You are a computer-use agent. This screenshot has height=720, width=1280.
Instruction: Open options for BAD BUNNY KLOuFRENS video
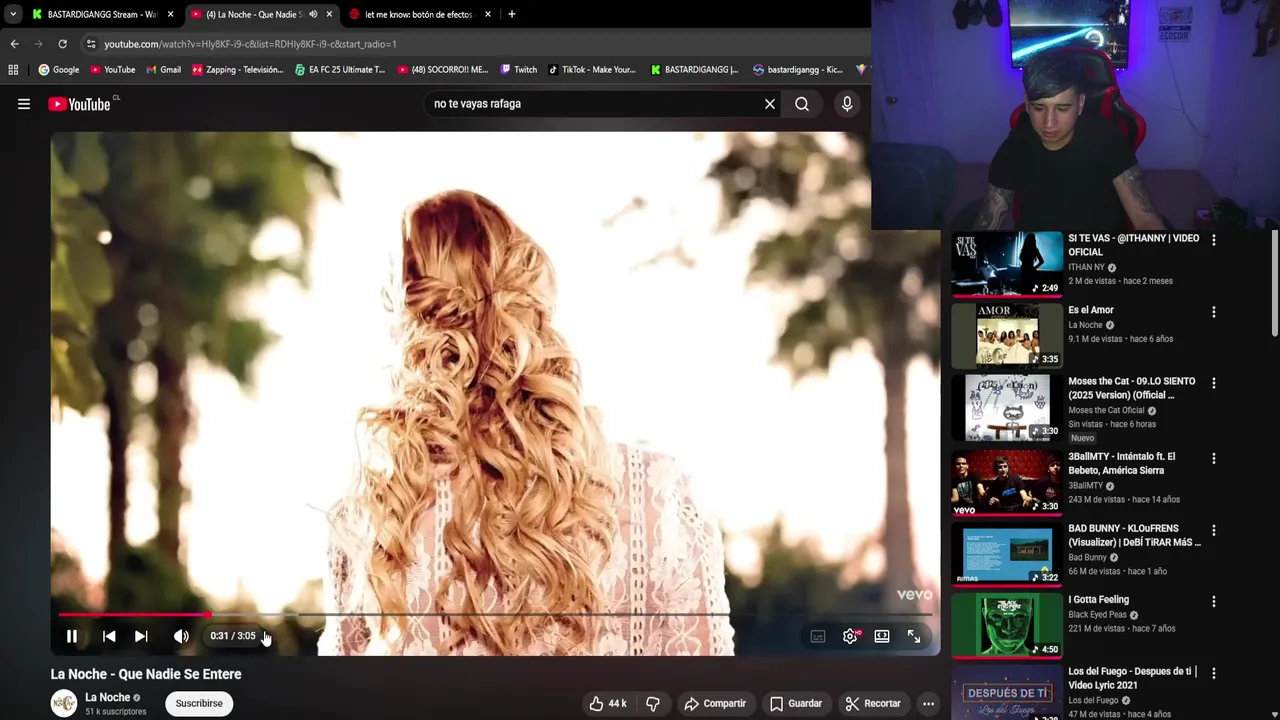point(1214,530)
